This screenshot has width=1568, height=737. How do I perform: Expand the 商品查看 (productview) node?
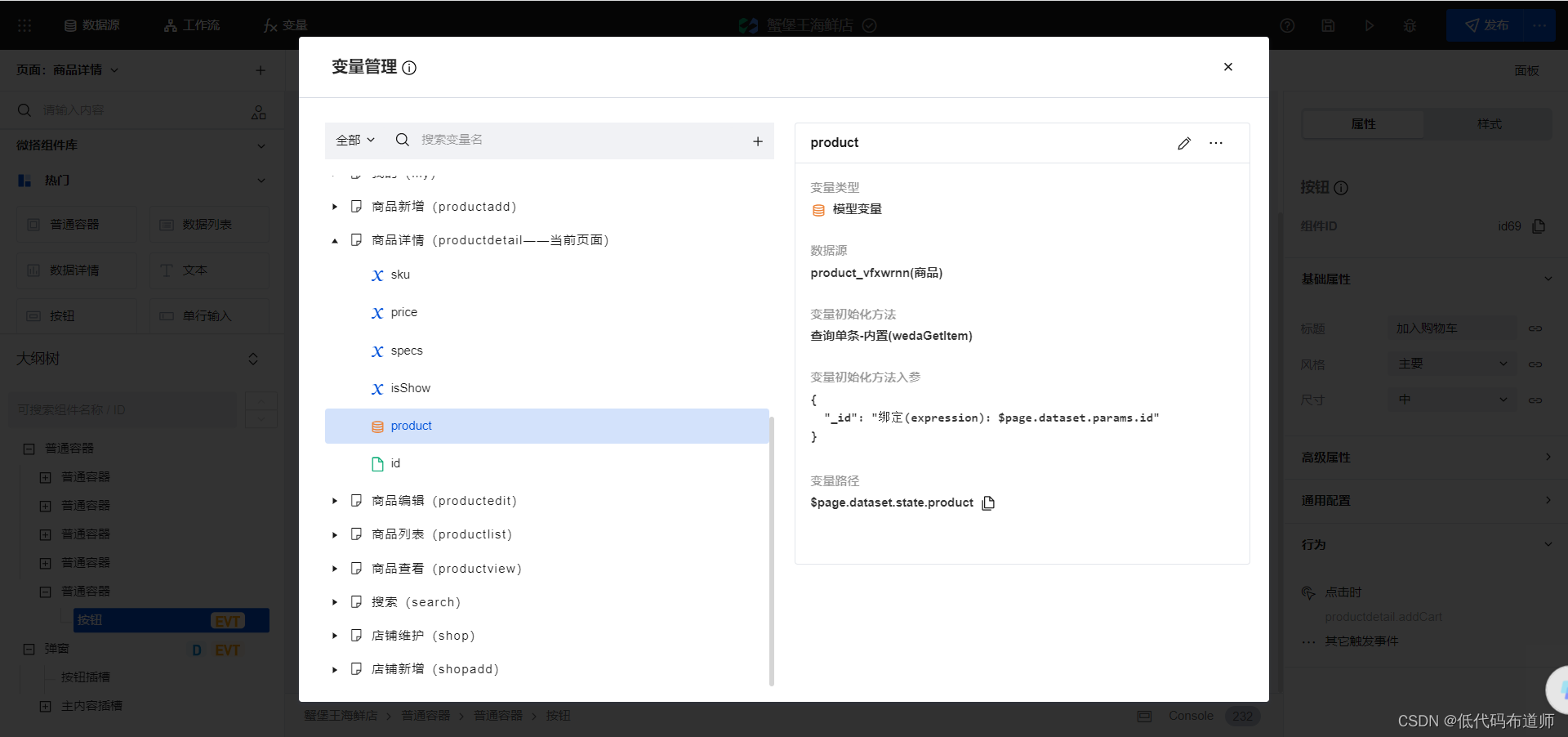(x=335, y=569)
